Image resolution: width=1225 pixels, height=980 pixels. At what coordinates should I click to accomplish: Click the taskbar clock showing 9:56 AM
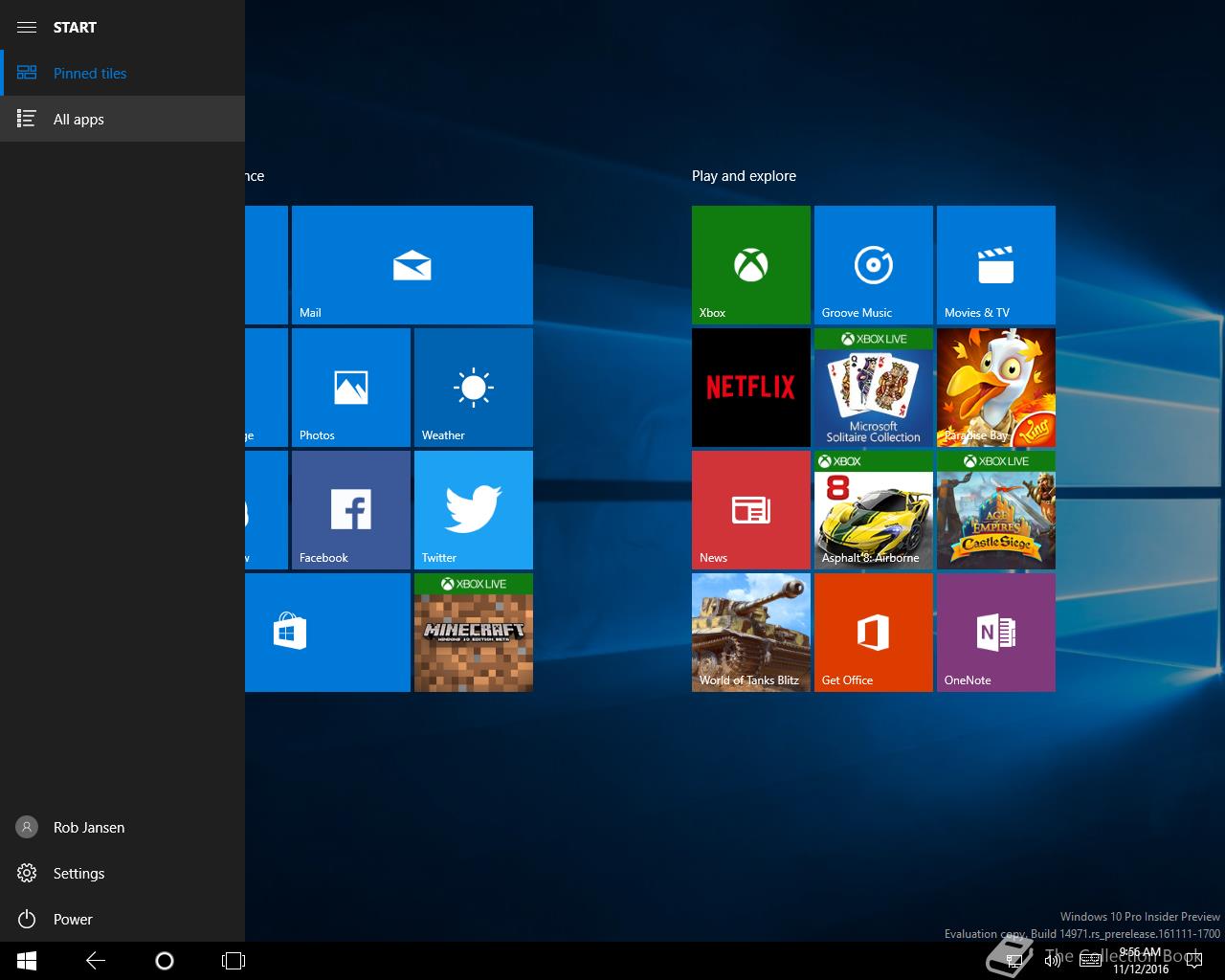pyautogui.click(x=1140, y=961)
